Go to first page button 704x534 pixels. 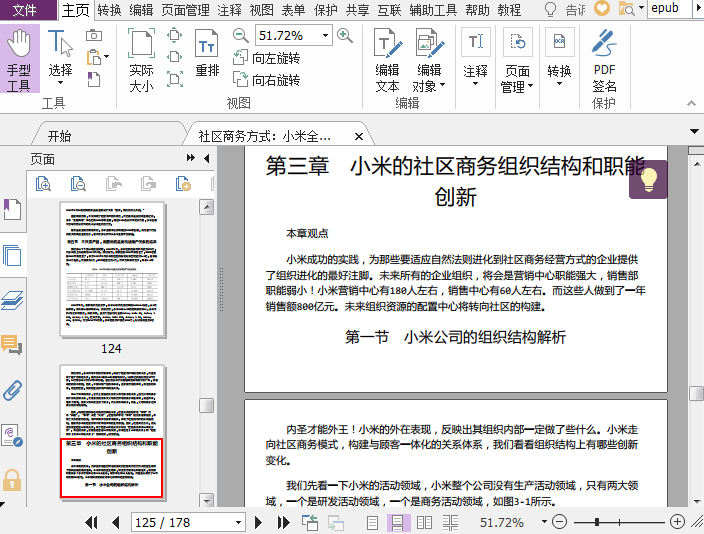[92, 522]
